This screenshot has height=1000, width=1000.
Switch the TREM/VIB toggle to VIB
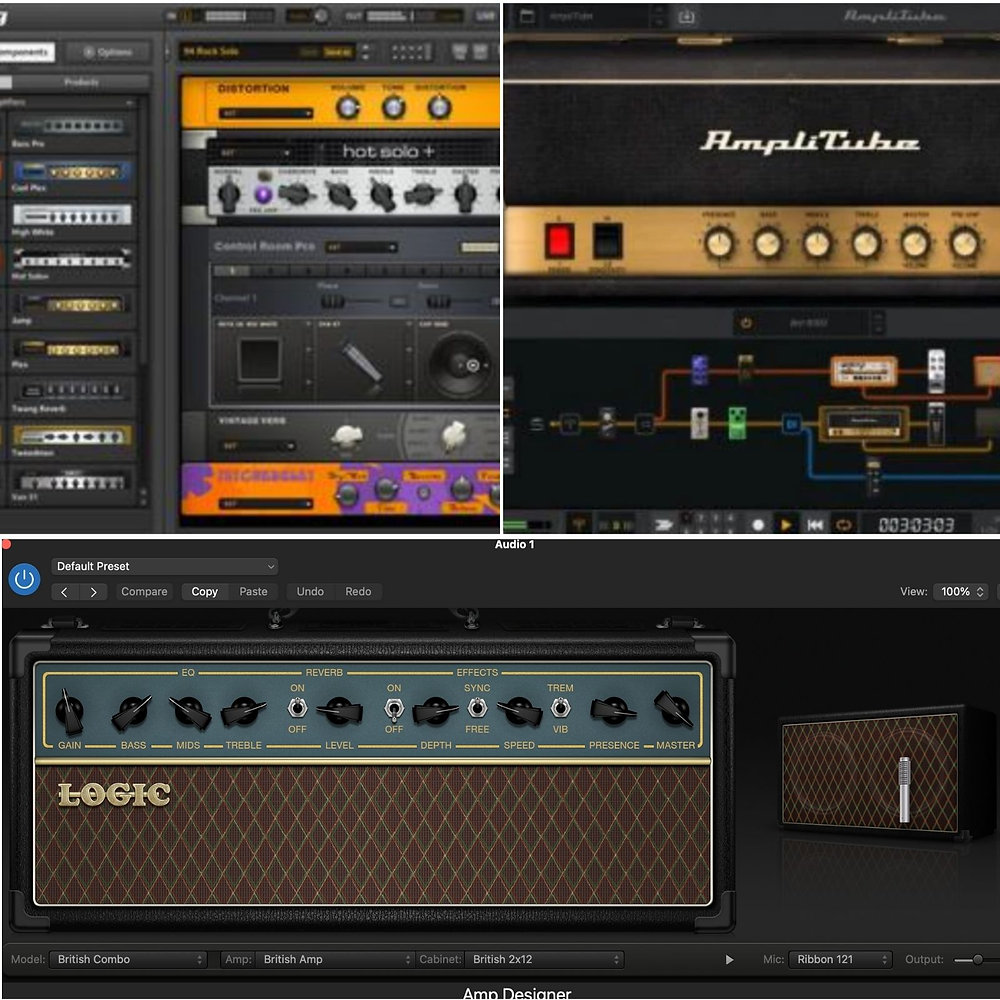559,713
